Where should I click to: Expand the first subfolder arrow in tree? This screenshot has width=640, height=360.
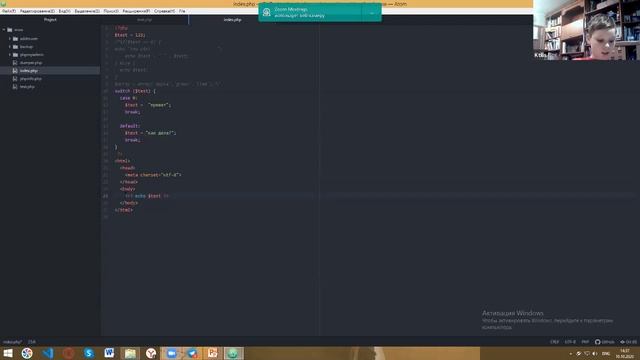[x=10, y=38]
